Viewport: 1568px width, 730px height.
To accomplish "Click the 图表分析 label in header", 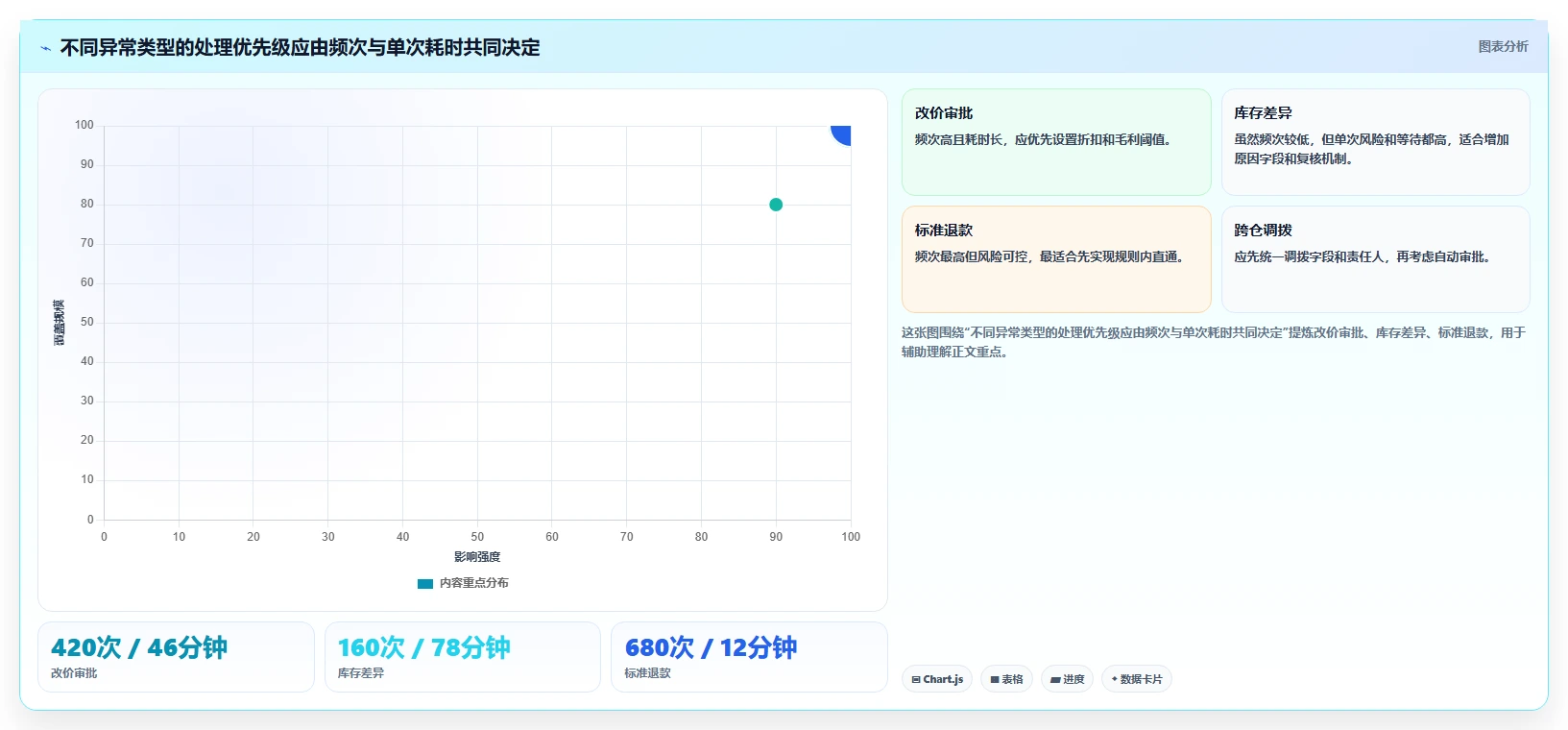I will pyautogui.click(x=1503, y=46).
